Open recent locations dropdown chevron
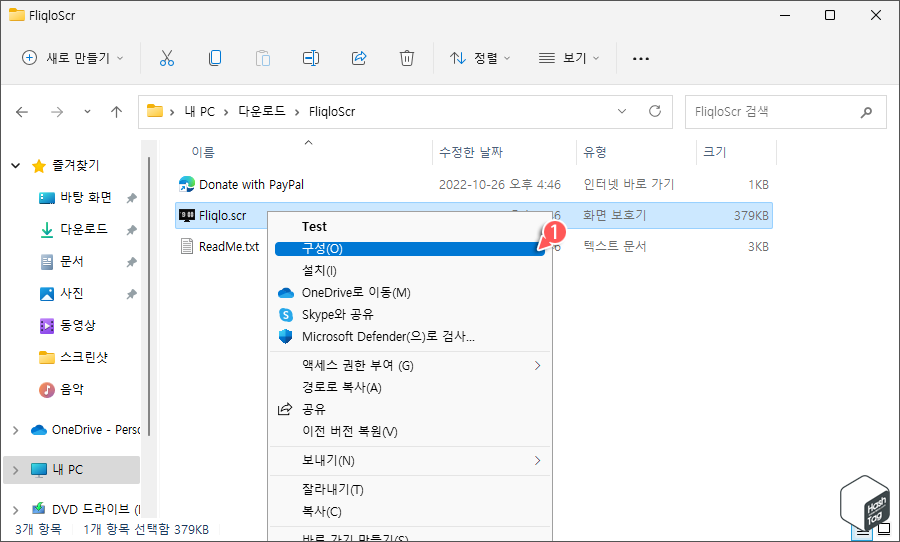 click(x=87, y=112)
